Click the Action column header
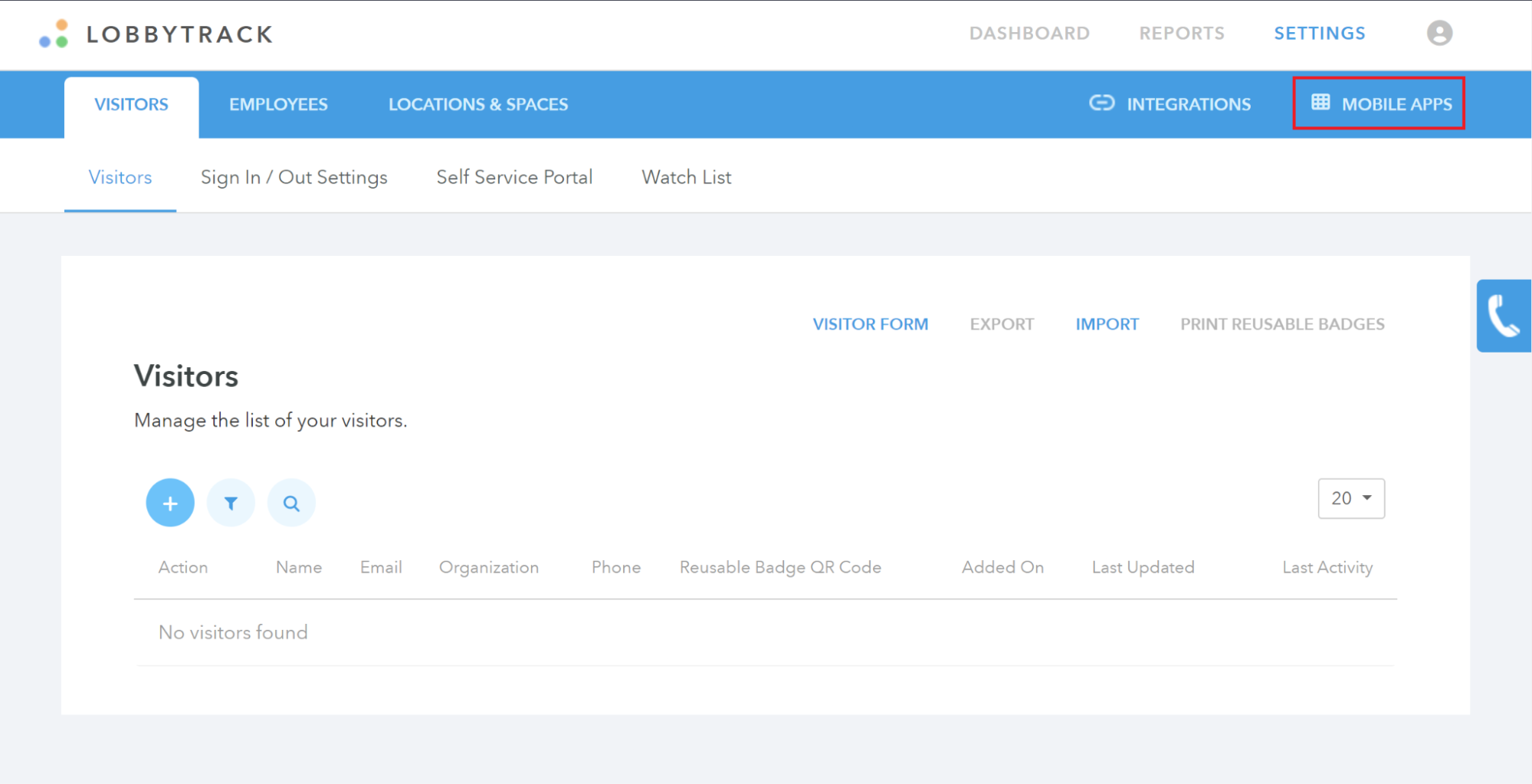1532x784 pixels. point(183,567)
